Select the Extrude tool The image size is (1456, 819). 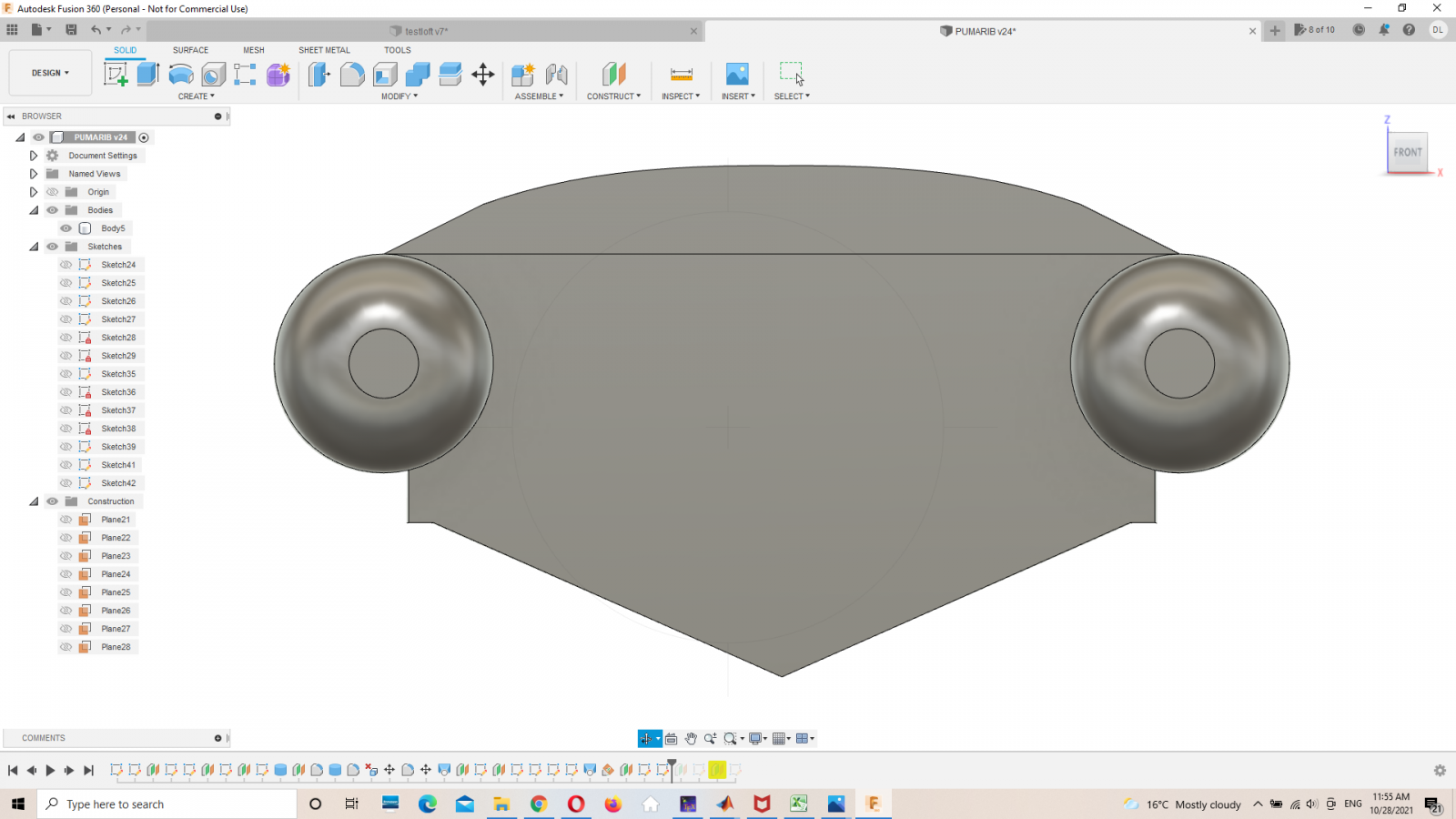(148, 74)
